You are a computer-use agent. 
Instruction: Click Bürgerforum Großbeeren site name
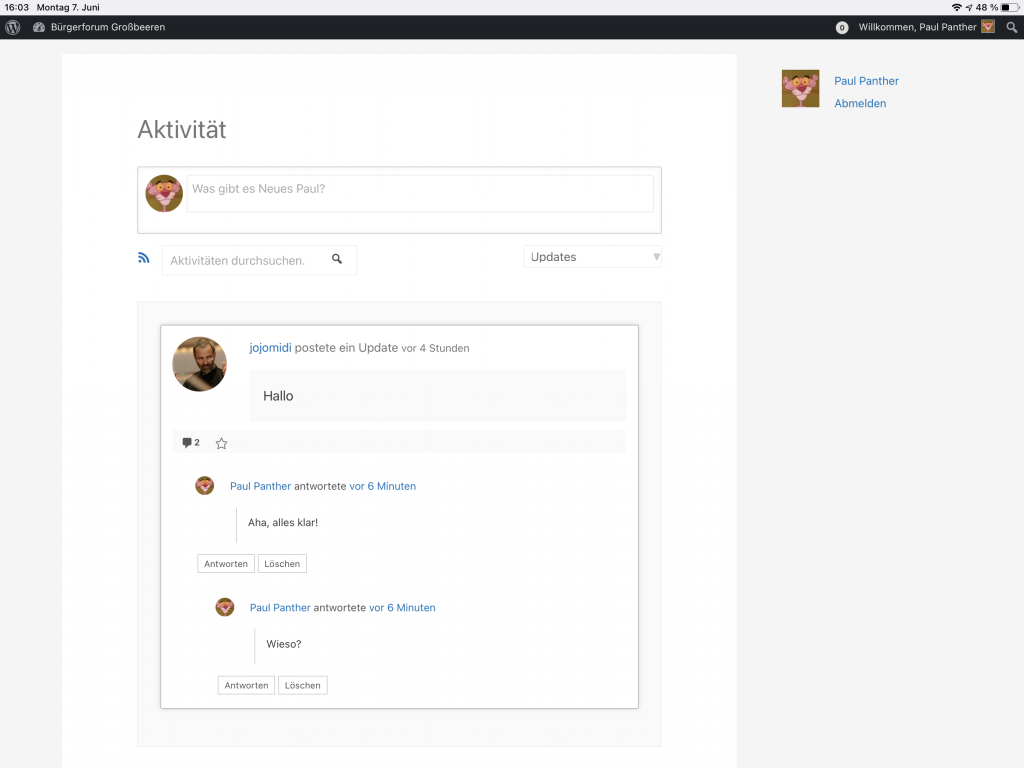coord(108,27)
